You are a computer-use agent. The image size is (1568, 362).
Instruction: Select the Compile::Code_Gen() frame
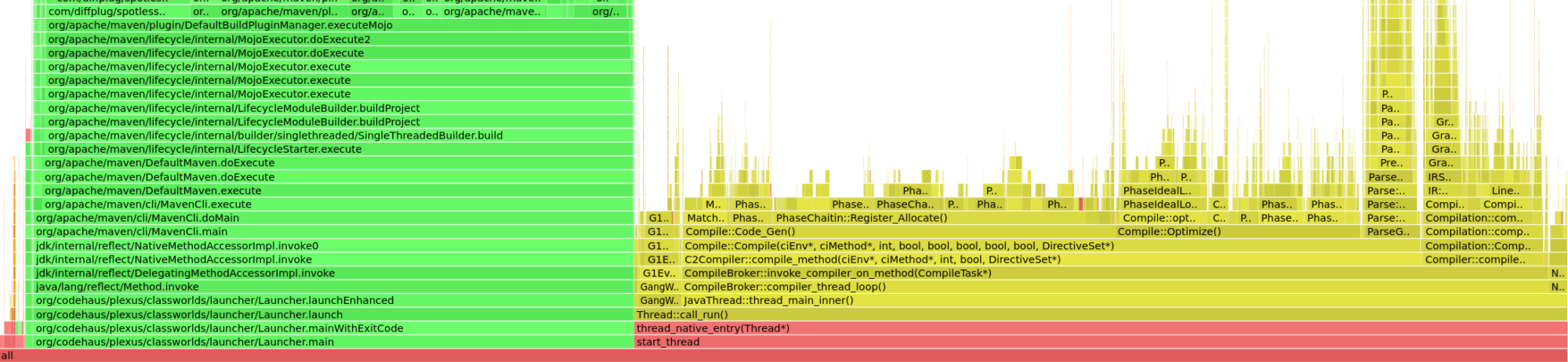click(x=898, y=231)
